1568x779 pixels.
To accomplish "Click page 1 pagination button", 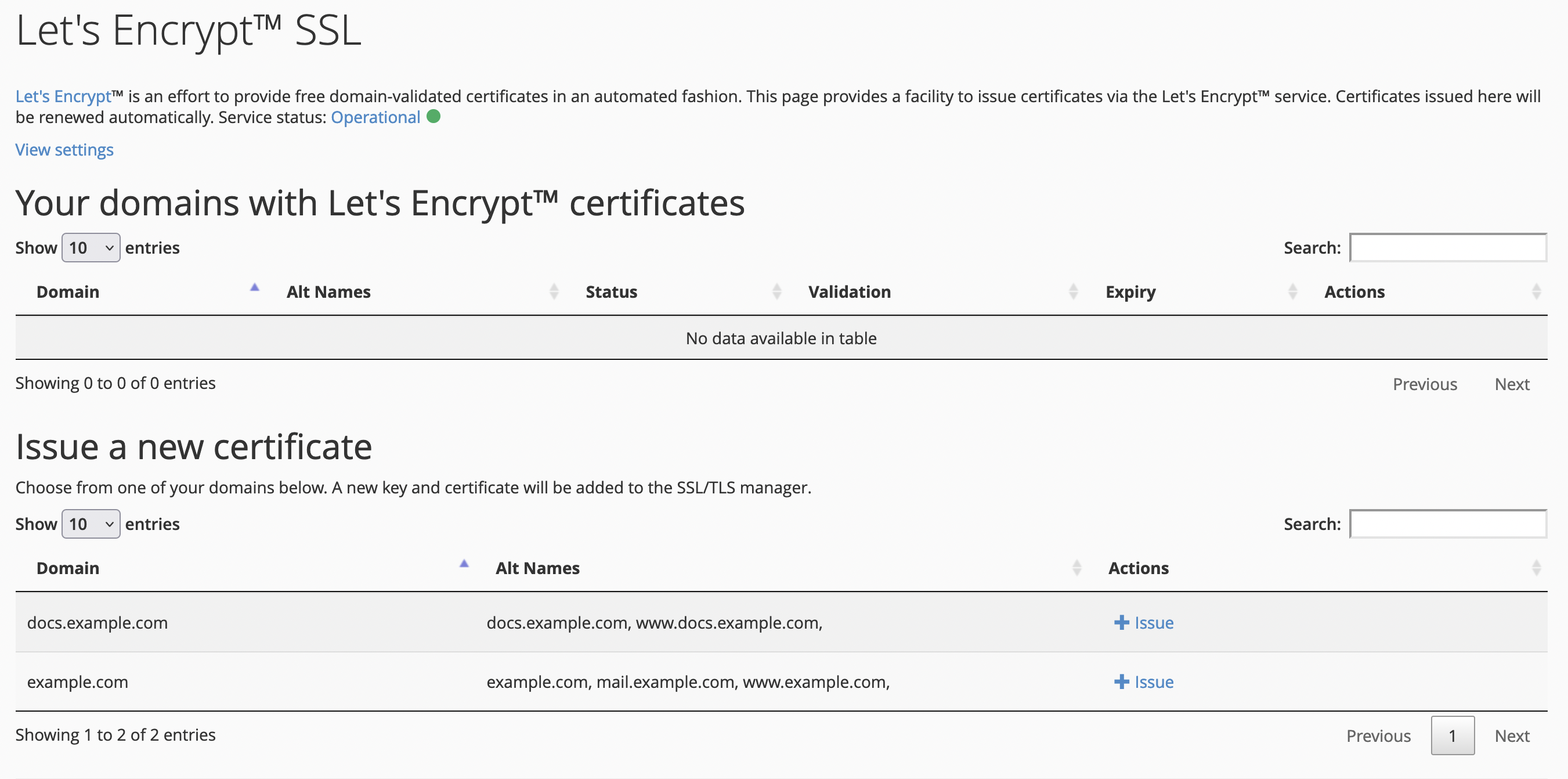I will (1453, 736).
